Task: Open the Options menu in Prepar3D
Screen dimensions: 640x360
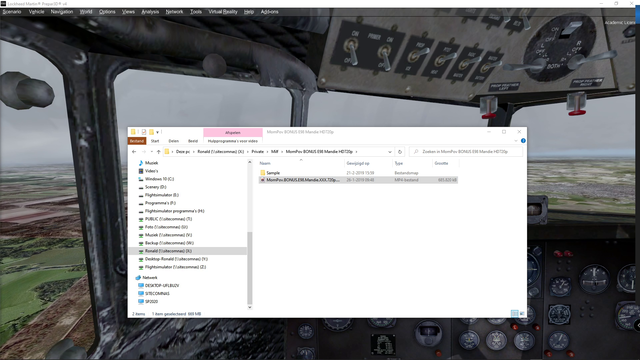Action: [107, 12]
